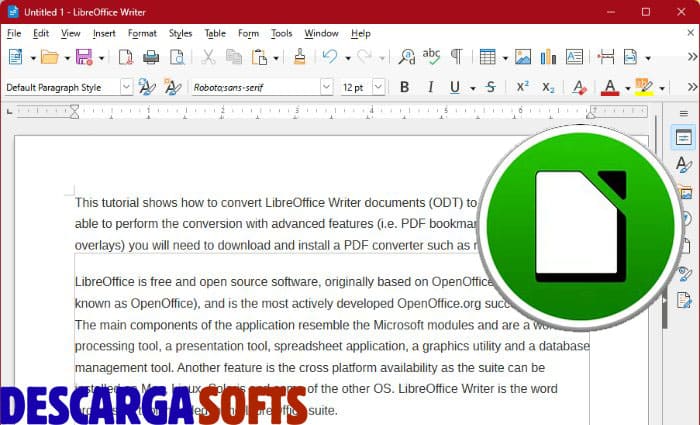Open the font name dropdown arrow
700x425 pixels.
pyautogui.click(x=327, y=87)
